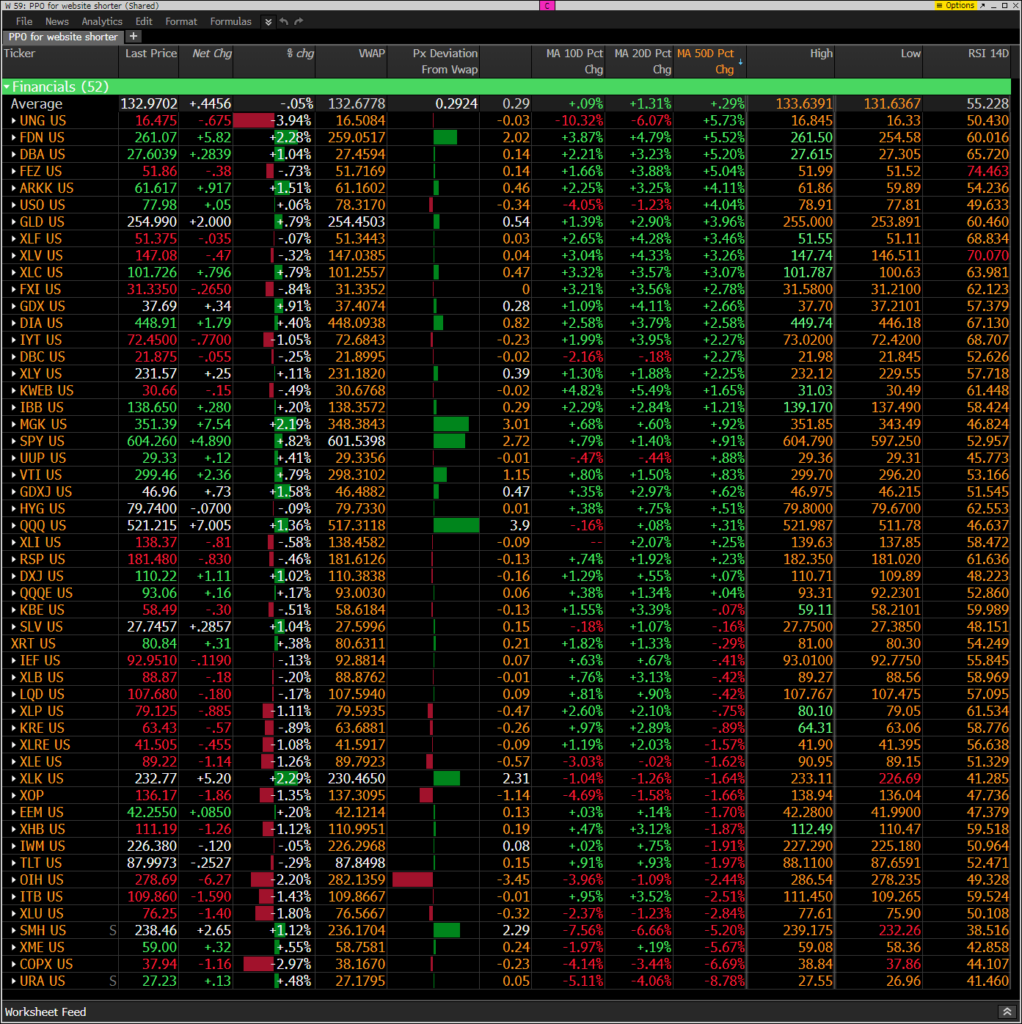Screen dimensions: 1022x1024
Task: Add a new worksheet tab with plus button
Action: (133, 37)
